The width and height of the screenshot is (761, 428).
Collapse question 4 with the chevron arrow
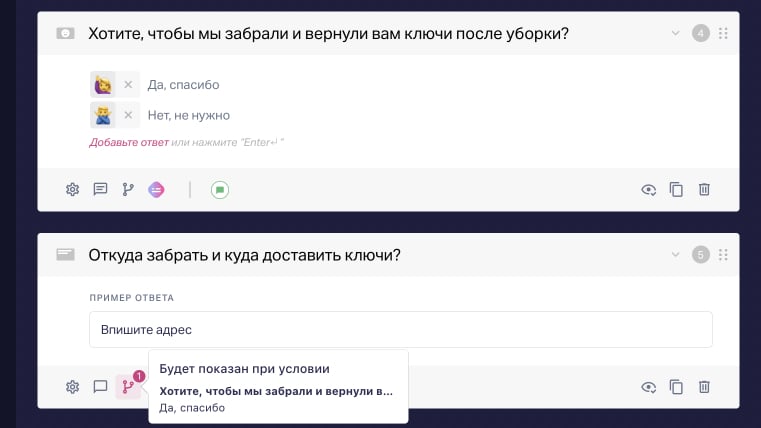[676, 34]
